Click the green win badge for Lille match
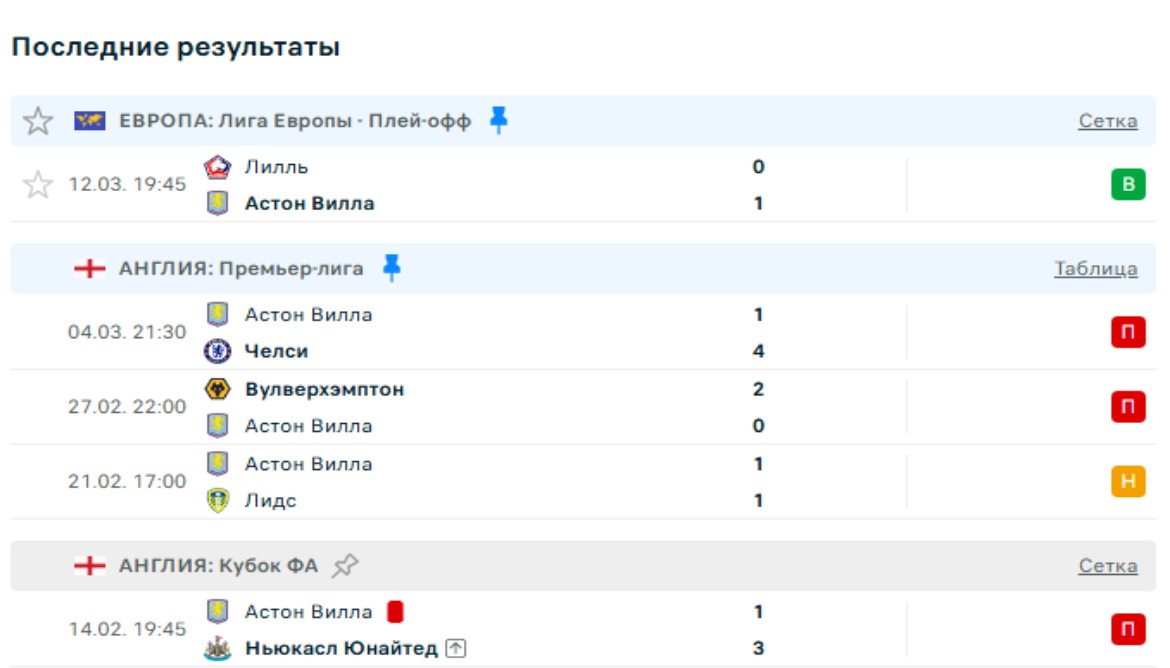 pos(1128,185)
